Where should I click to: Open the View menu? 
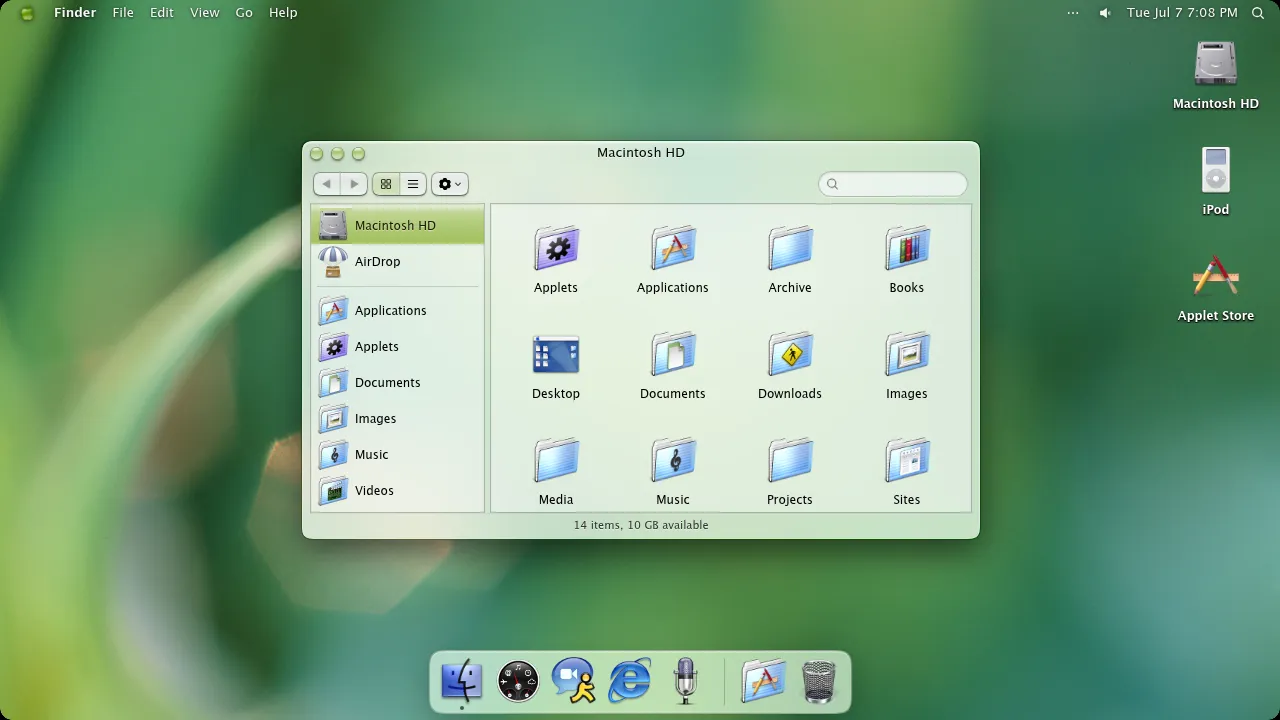(204, 13)
